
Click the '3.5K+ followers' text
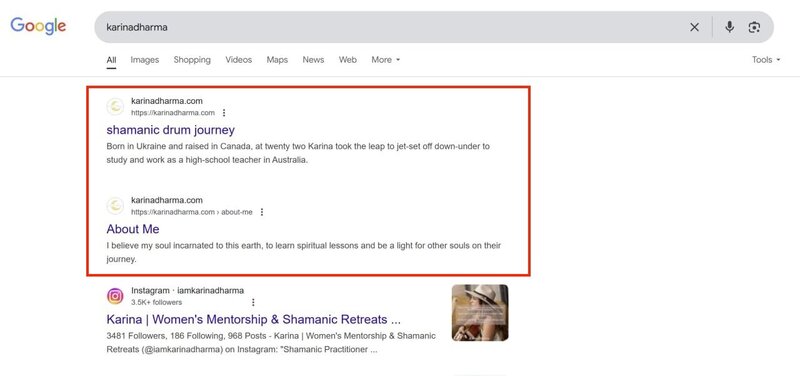point(156,302)
